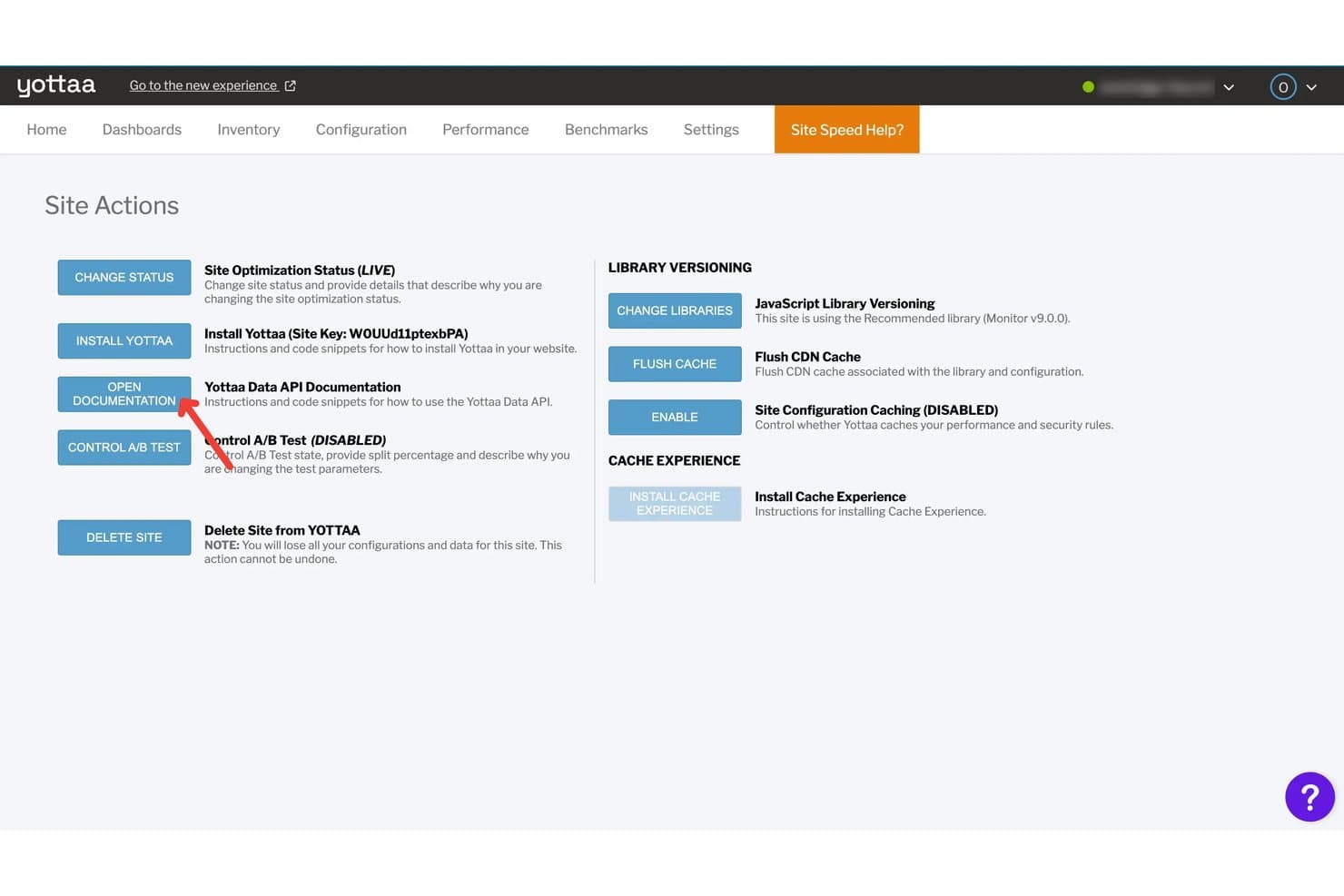Click the OPEN DOCUMENTATION button

pos(124,394)
